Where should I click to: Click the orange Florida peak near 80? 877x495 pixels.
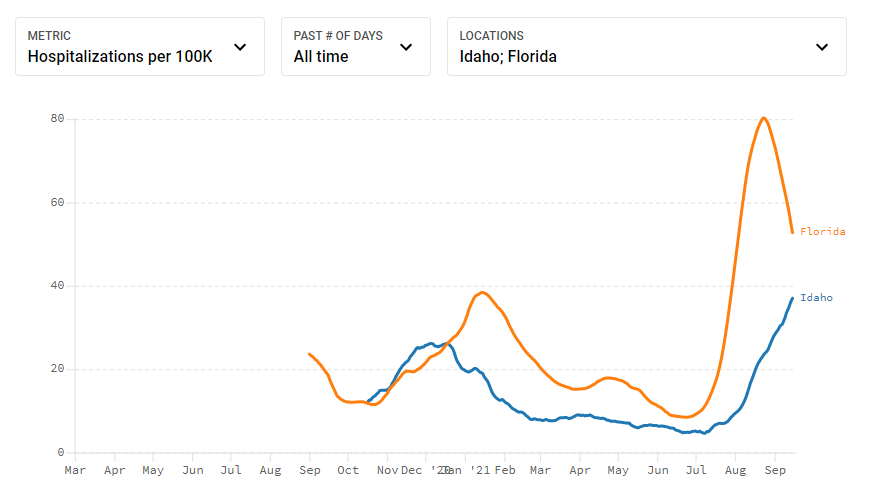pyautogui.click(x=764, y=118)
